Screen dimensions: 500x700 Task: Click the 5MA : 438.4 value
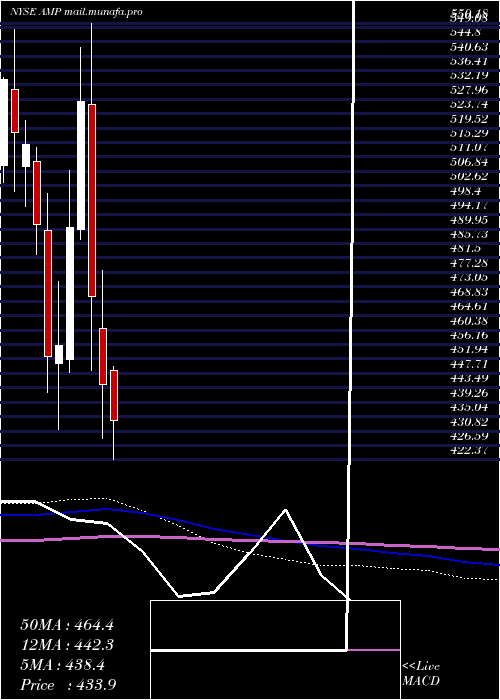click(62, 665)
